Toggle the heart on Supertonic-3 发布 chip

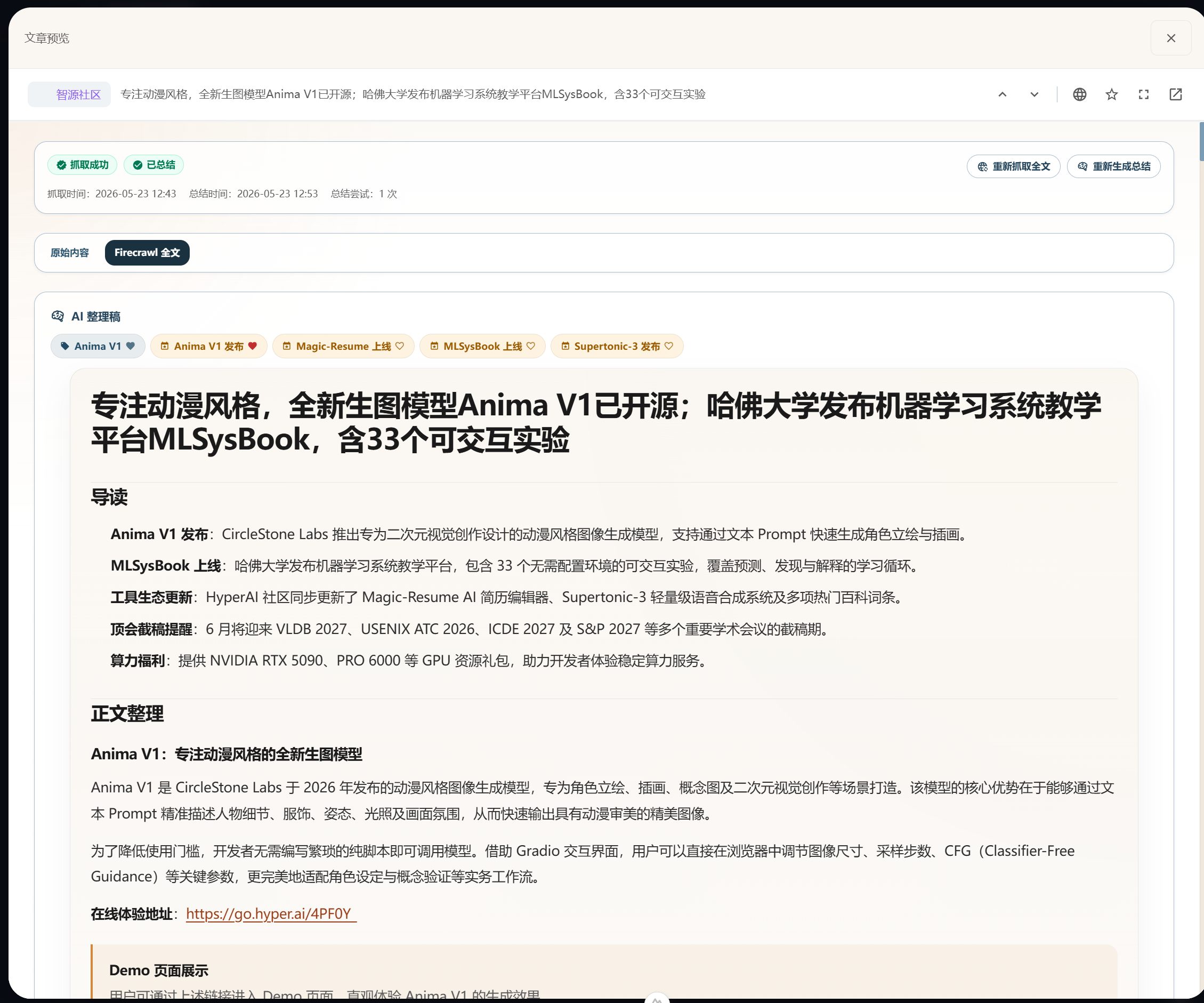point(668,346)
